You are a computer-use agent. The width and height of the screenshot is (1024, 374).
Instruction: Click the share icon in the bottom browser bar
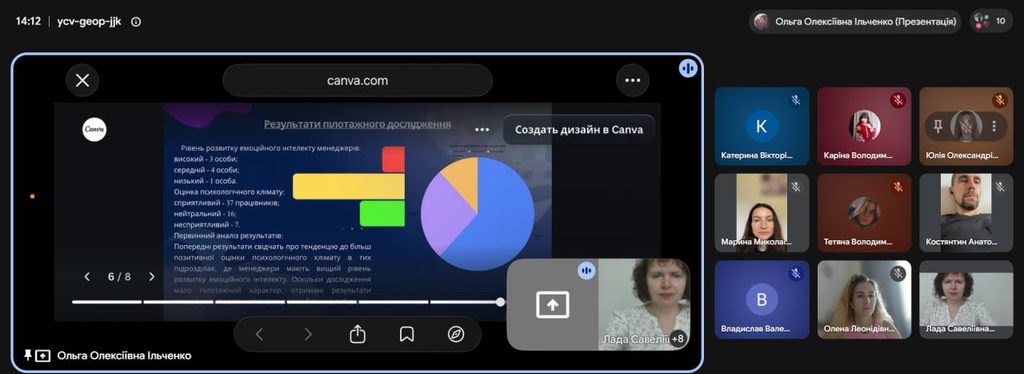click(x=357, y=334)
